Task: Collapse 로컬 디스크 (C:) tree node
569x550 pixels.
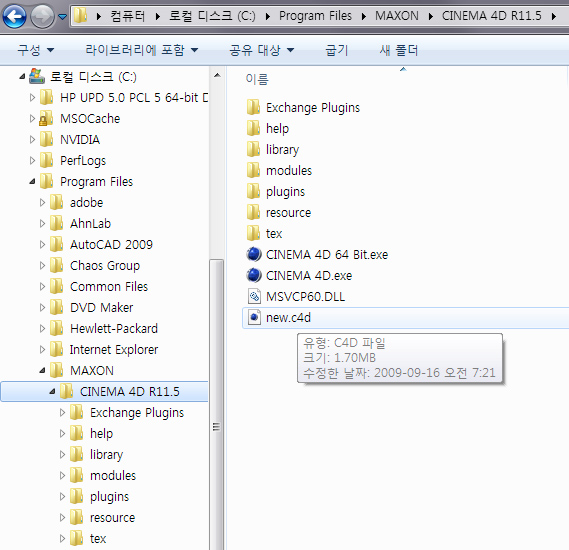Action: pos(22,77)
